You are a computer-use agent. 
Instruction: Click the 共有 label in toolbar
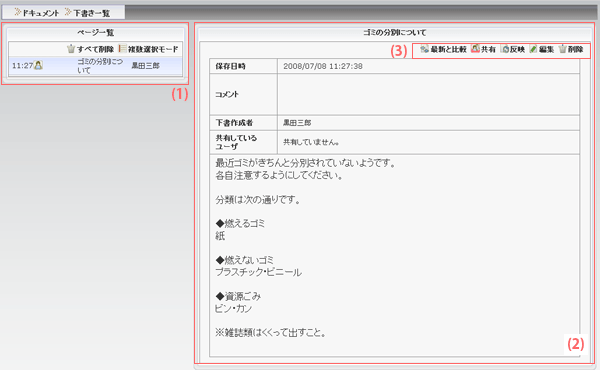pyautogui.click(x=488, y=49)
